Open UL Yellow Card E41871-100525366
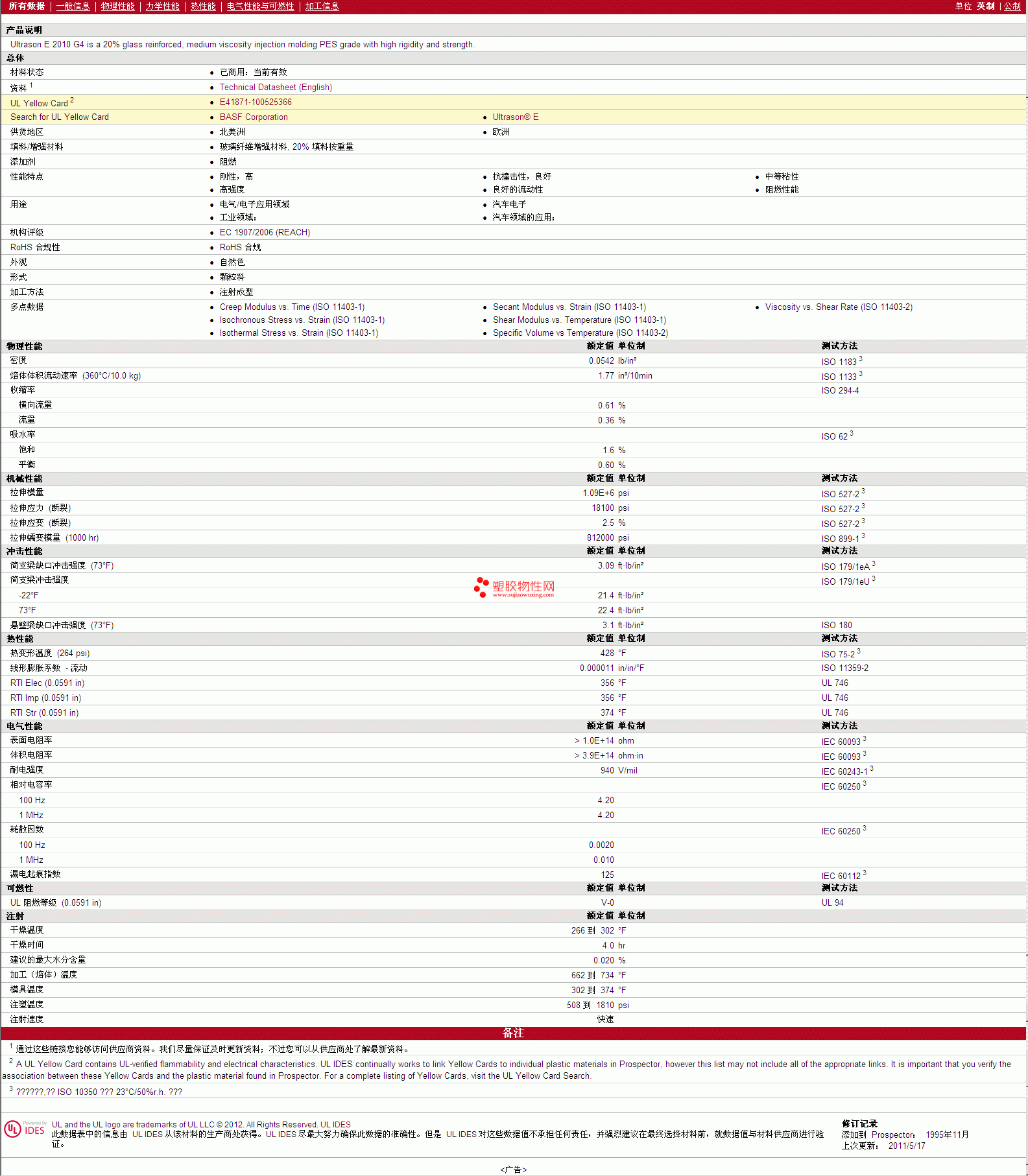1028x1176 pixels. pos(256,102)
